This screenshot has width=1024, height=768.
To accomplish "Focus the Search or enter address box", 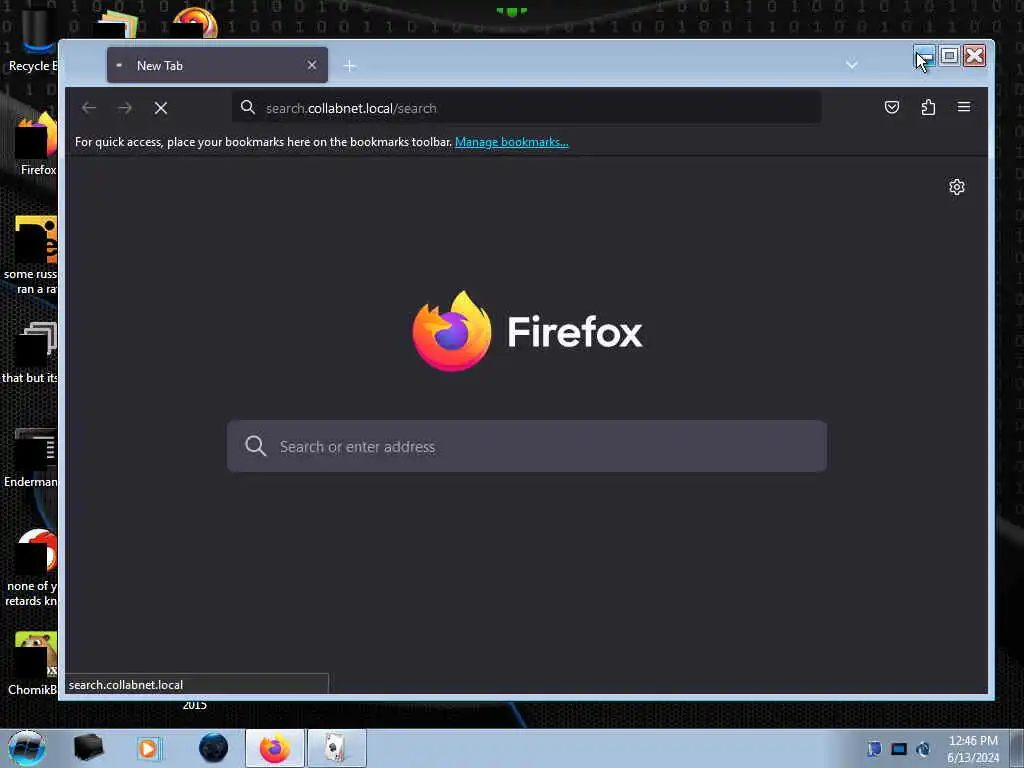I will 526,446.
